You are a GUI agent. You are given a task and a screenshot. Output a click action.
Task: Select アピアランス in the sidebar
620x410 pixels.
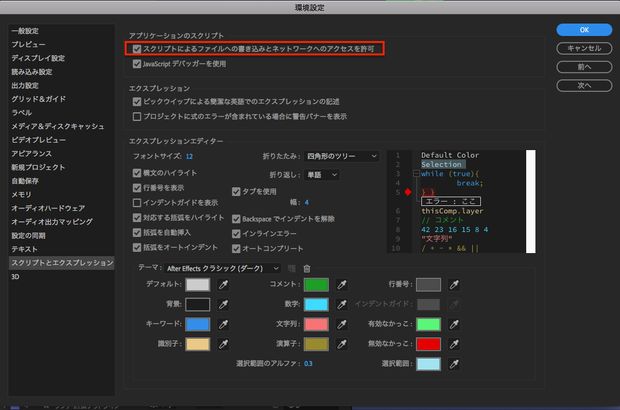pos(32,153)
